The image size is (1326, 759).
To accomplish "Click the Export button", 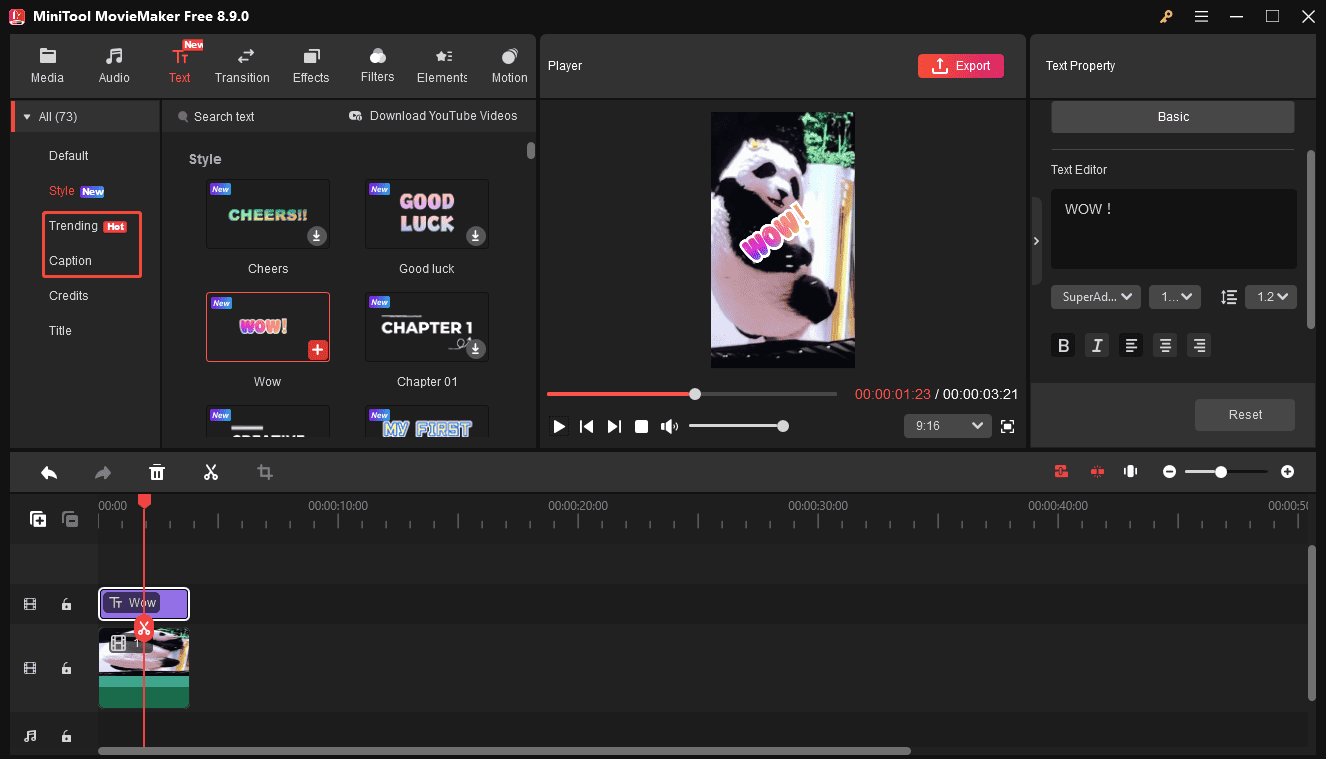I will pyautogui.click(x=960, y=66).
